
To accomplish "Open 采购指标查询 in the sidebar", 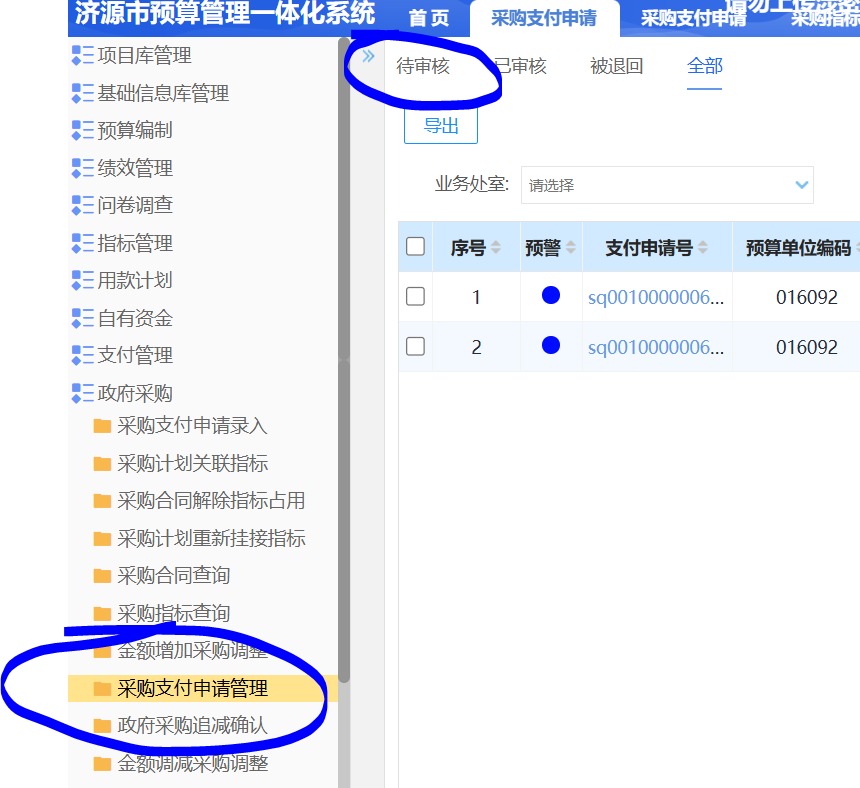I will 173,614.
